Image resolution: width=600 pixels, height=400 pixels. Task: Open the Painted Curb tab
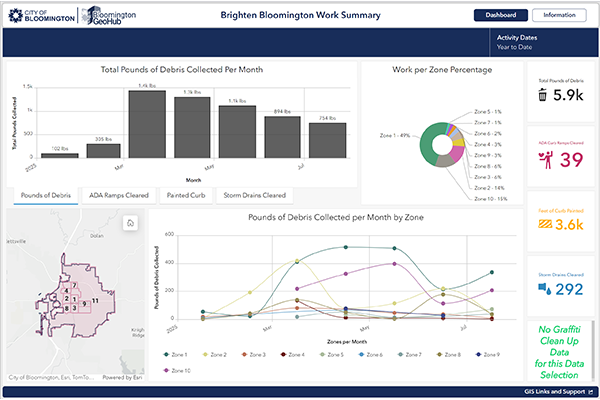pos(185,195)
